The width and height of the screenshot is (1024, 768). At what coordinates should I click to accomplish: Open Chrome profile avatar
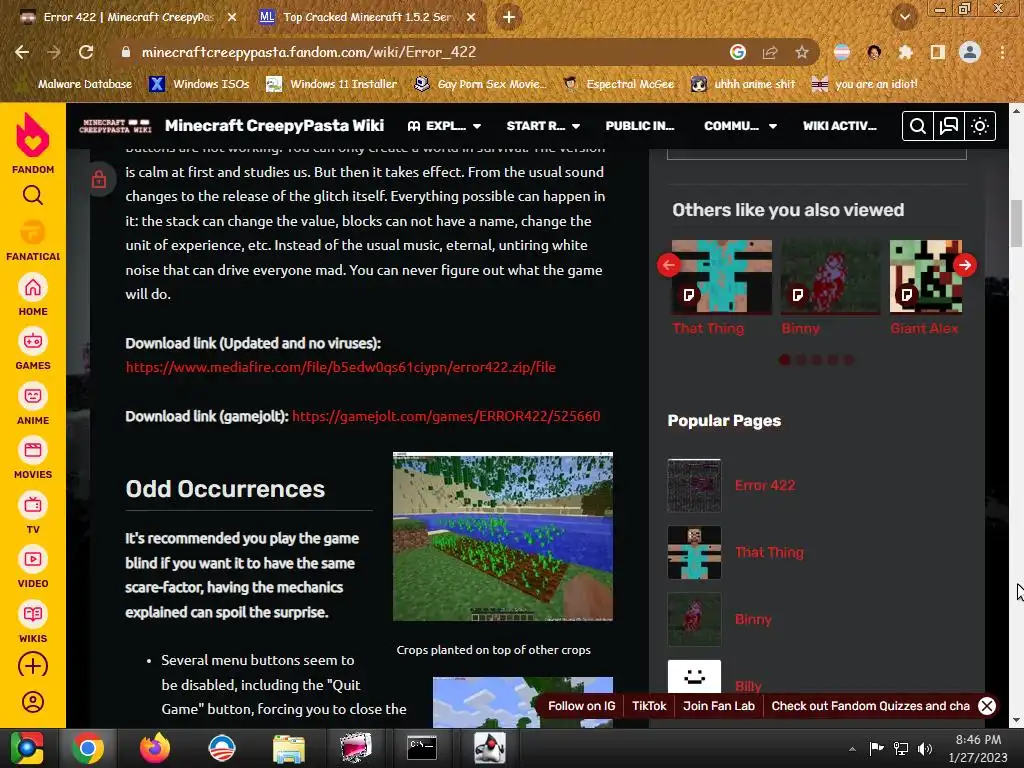(970, 52)
